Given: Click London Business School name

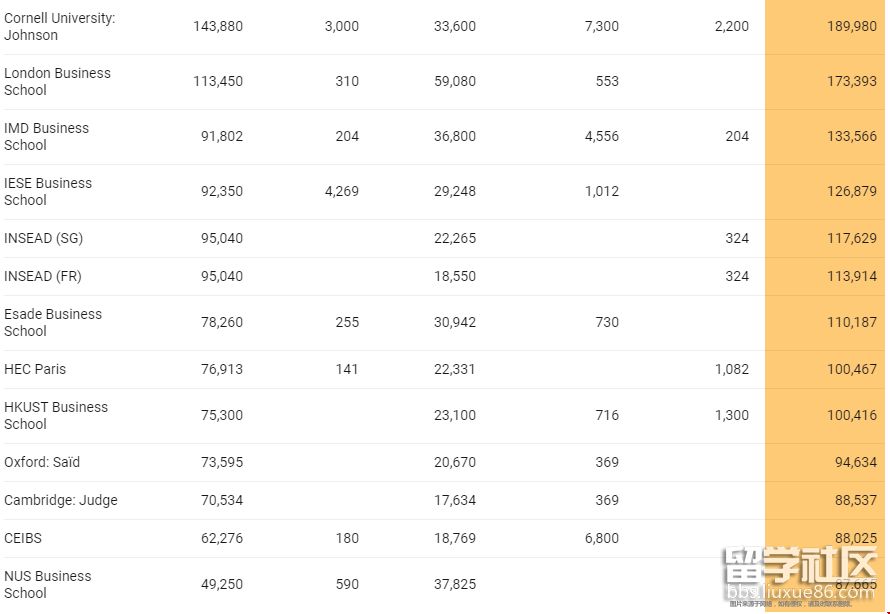Looking at the screenshot, I should pos(57,81).
